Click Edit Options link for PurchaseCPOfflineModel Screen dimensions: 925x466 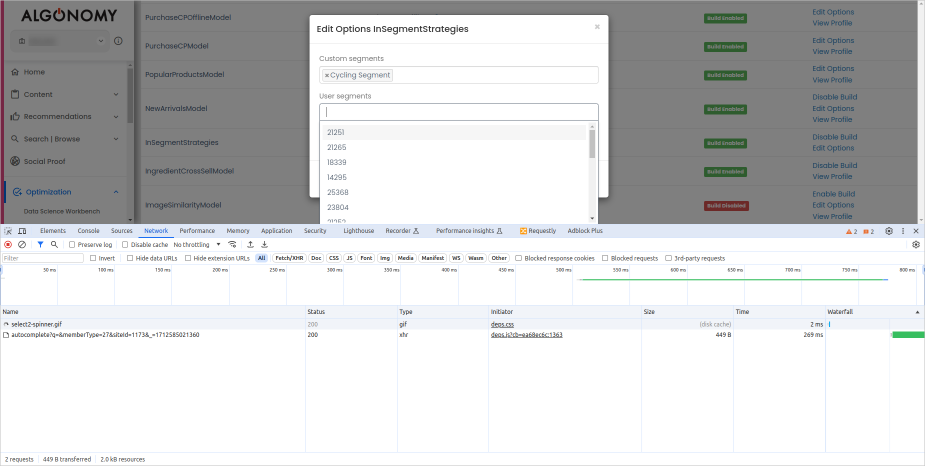point(833,12)
